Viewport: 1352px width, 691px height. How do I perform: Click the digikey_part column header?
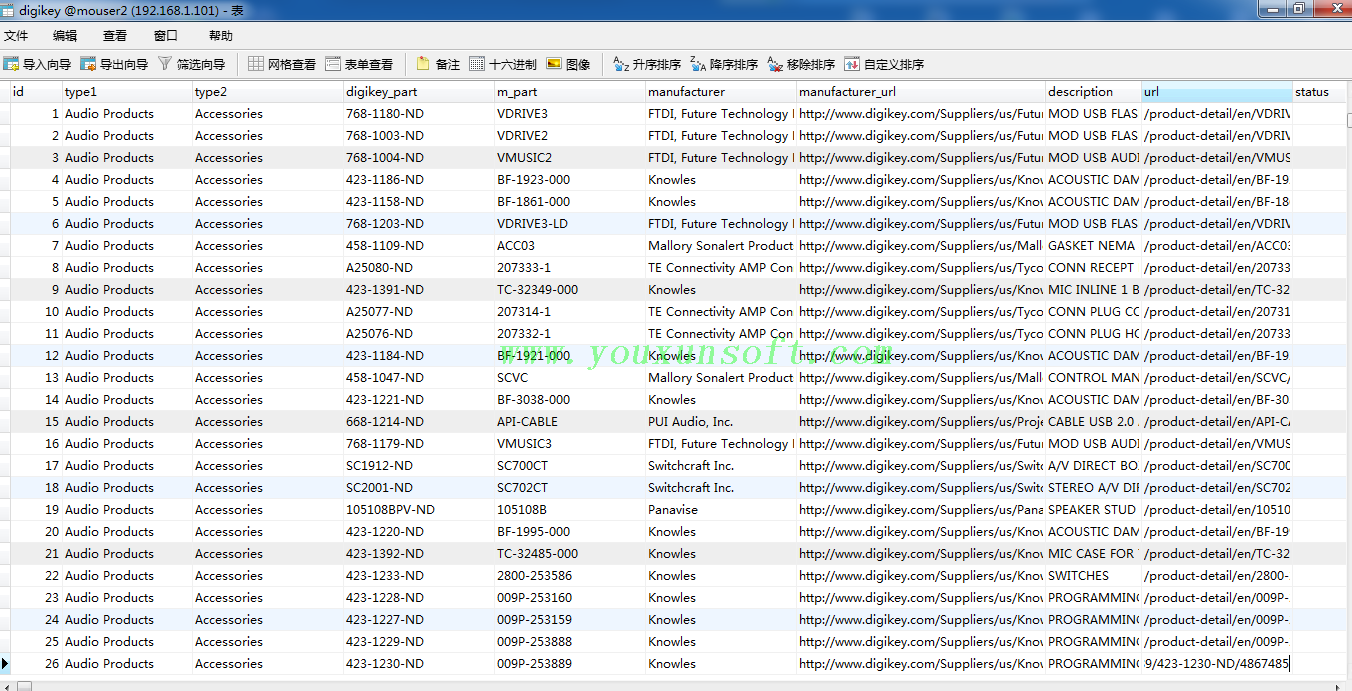[x=419, y=91]
